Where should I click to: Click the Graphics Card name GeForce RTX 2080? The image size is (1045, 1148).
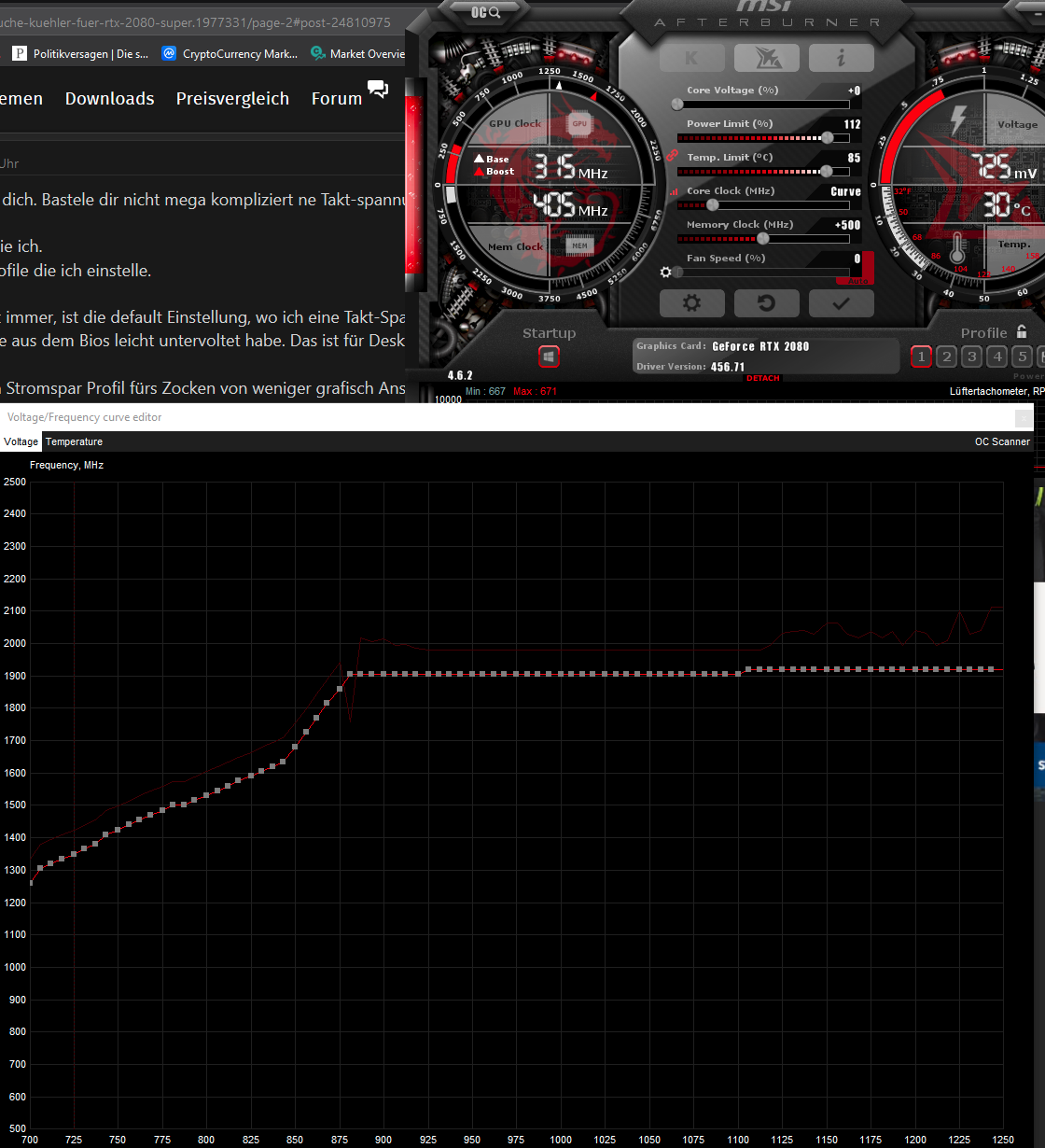(x=760, y=346)
